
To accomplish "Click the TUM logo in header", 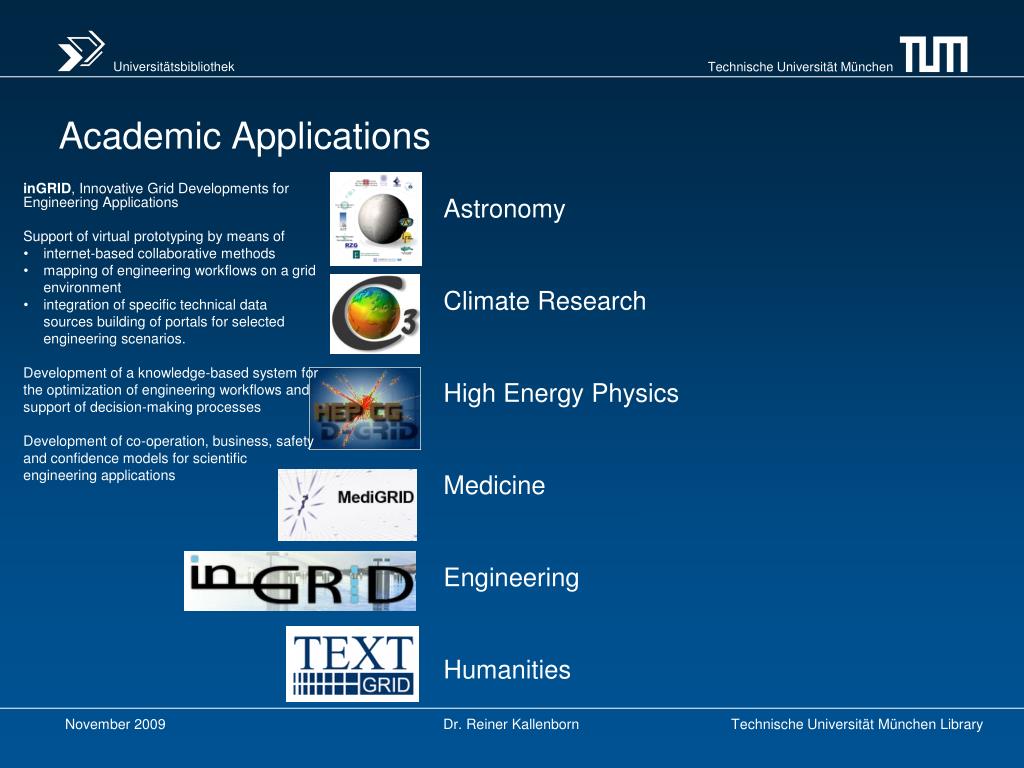I will (x=933, y=54).
